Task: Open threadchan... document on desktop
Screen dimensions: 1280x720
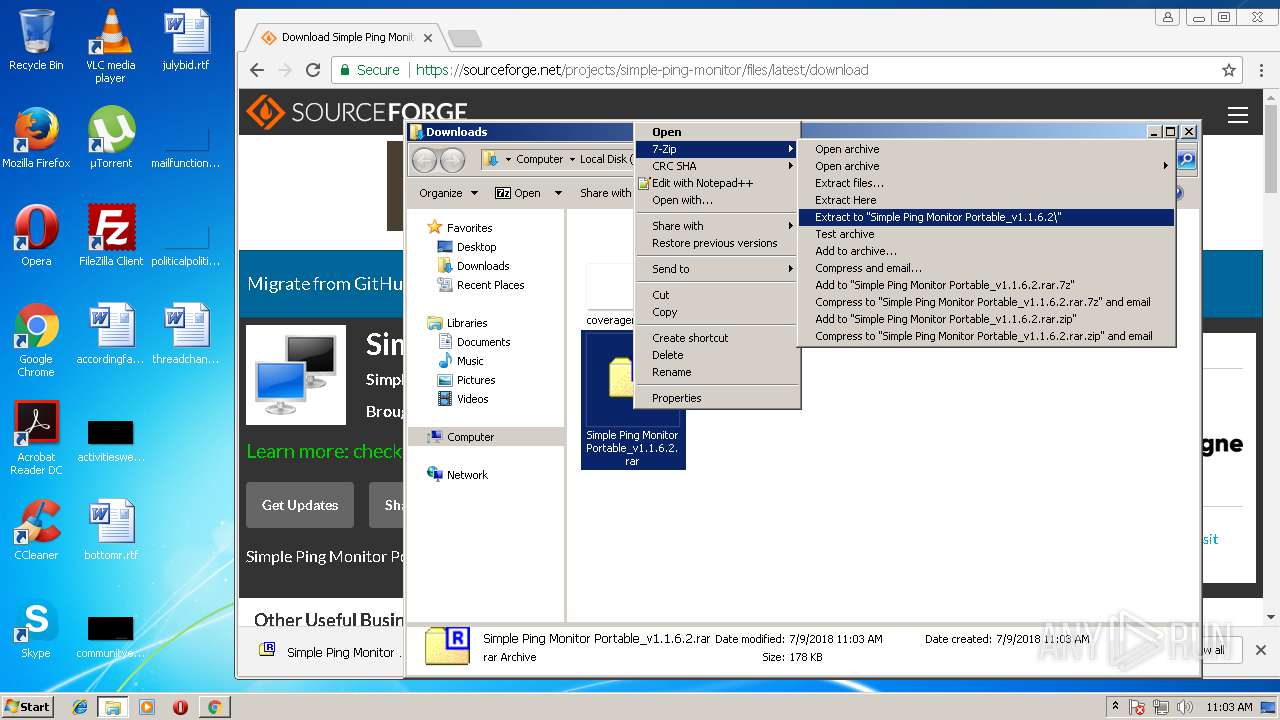Action: point(186,334)
